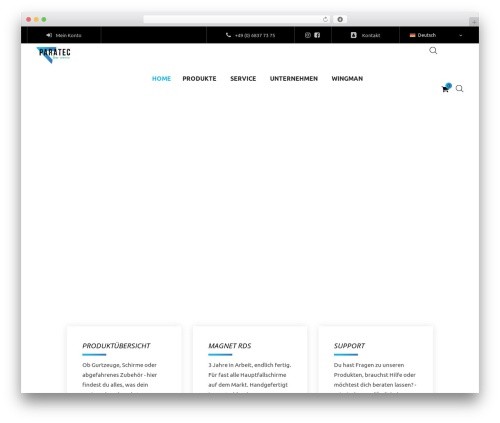
Task: Click text '3 Jahre in Arbeit, endlich fertig.'
Action: [250, 365]
